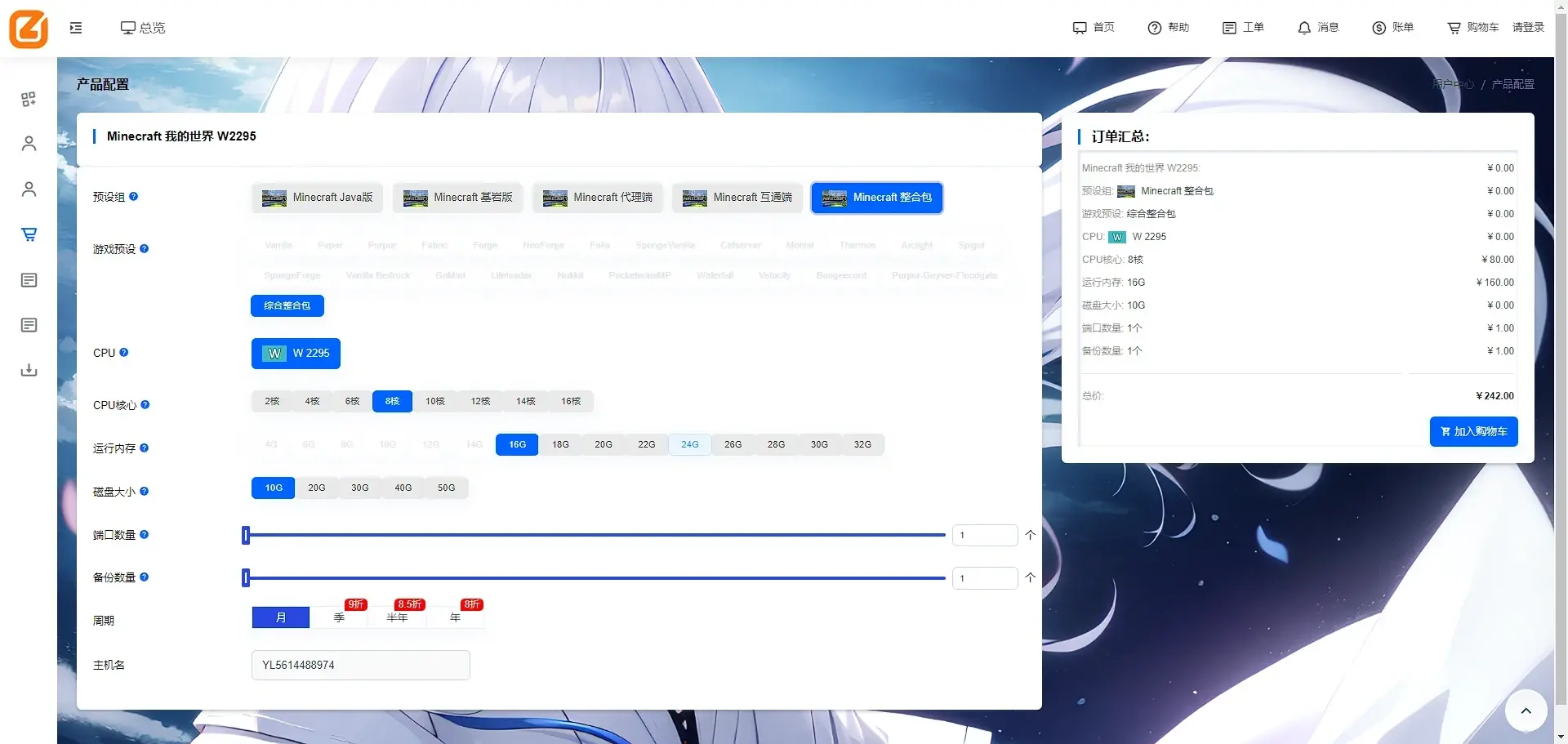Click the 主机名 hostname input field
The image size is (1568, 744).
point(361,665)
